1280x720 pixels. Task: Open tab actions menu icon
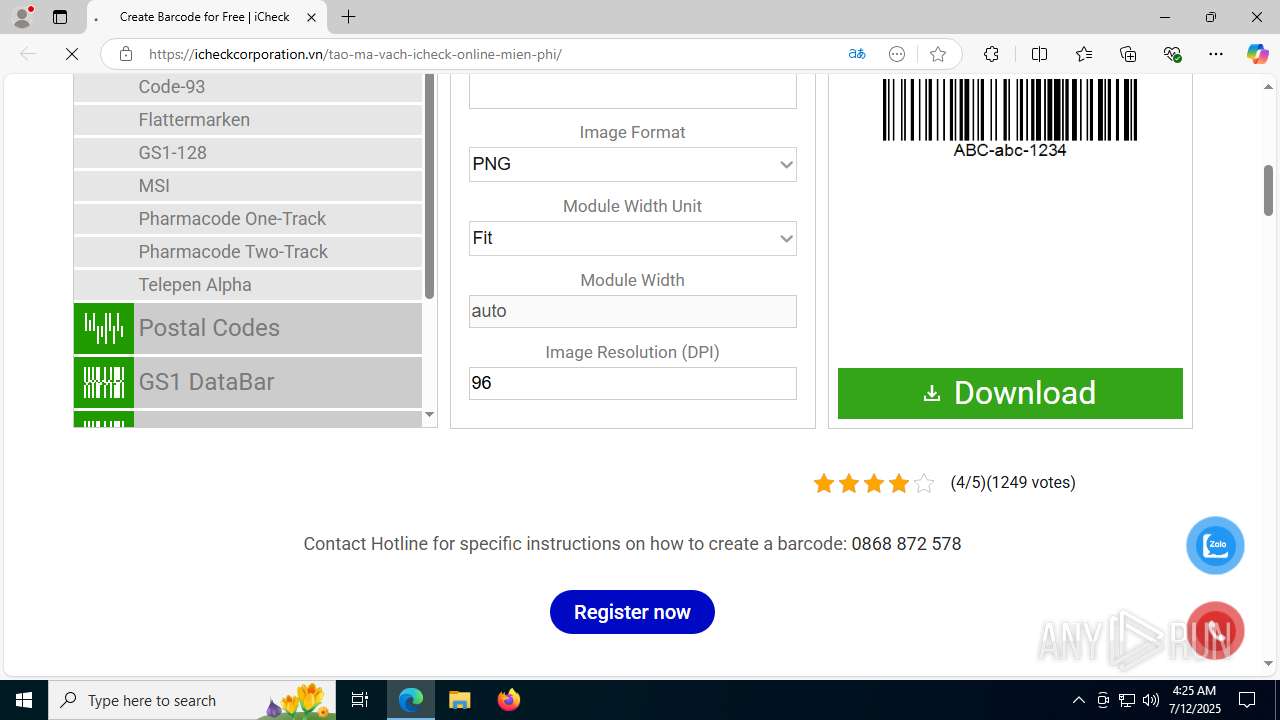tap(60, 17)
